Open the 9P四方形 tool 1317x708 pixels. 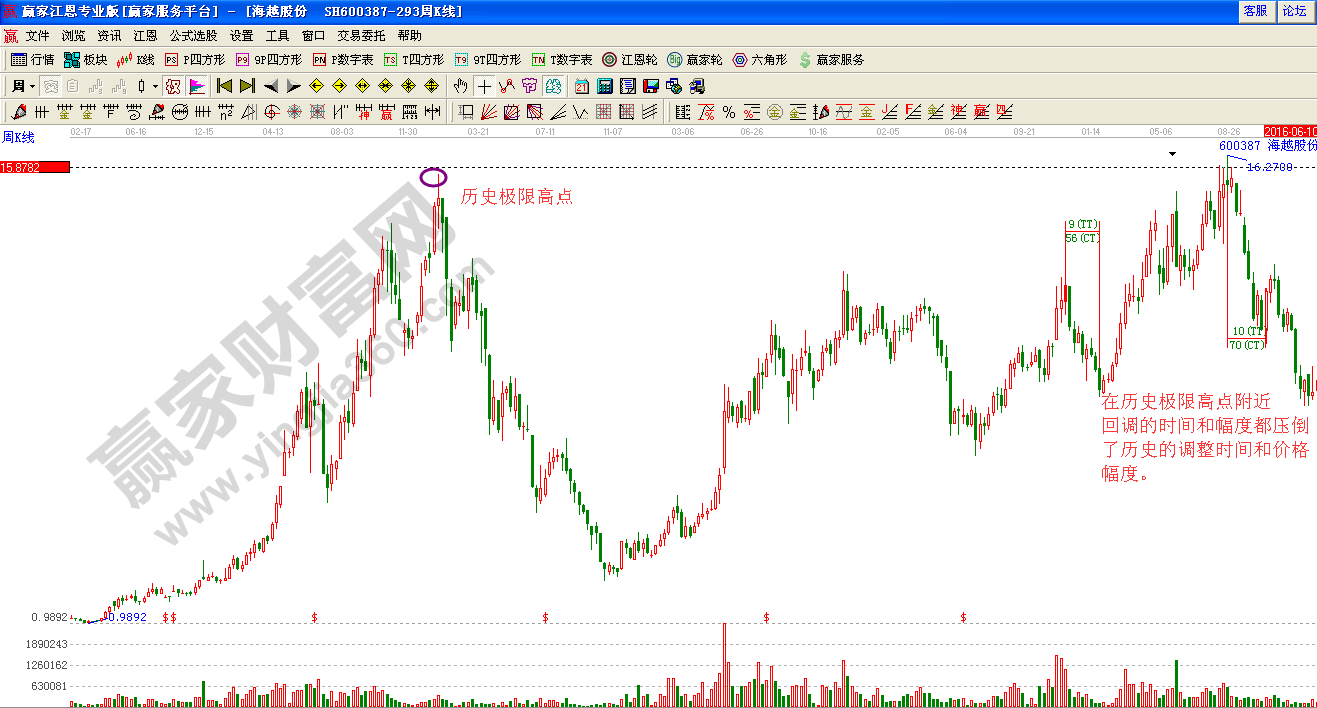pos(268,60)
